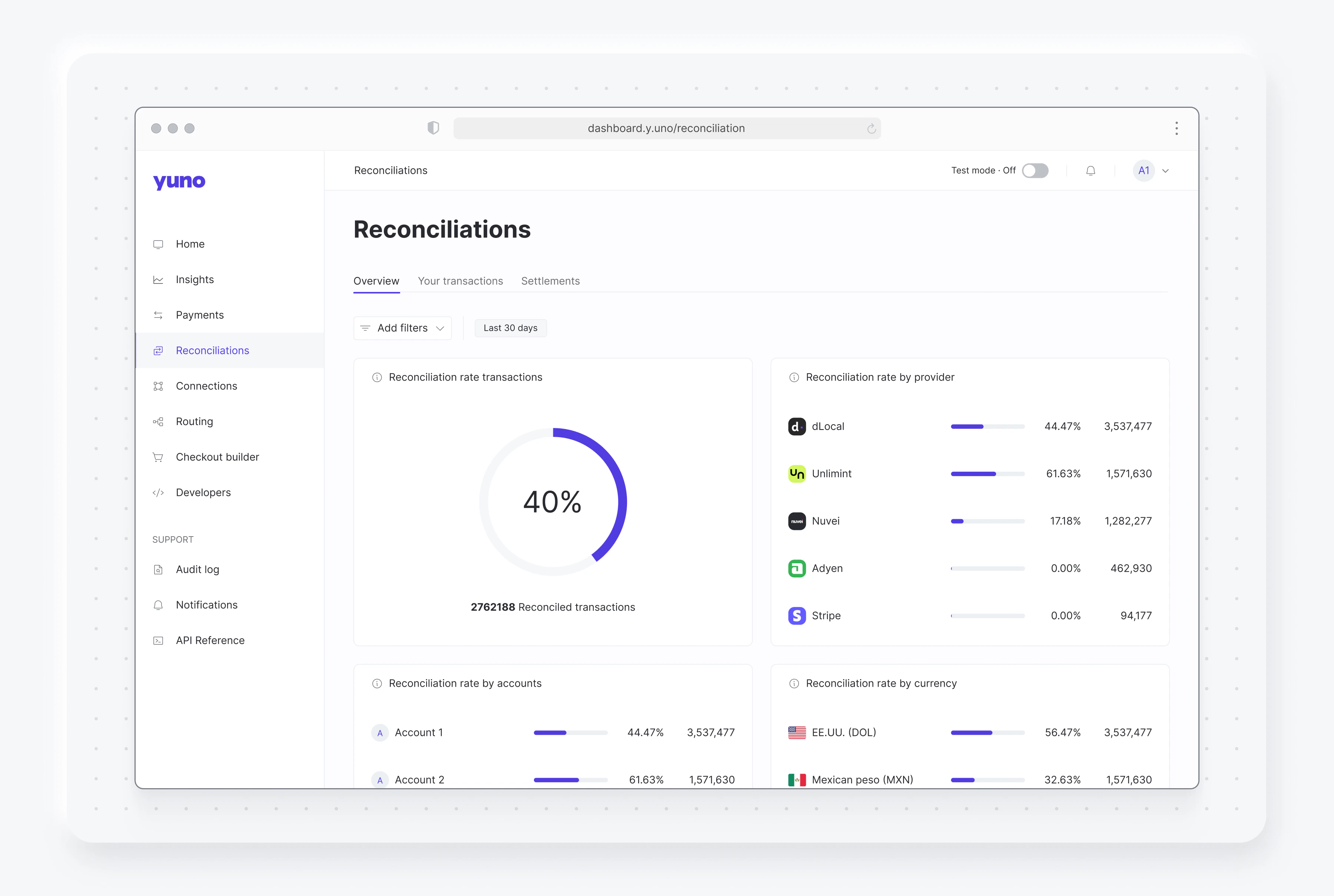
Task: Click the shield icon beside address bar
Action: coord(433,128)
